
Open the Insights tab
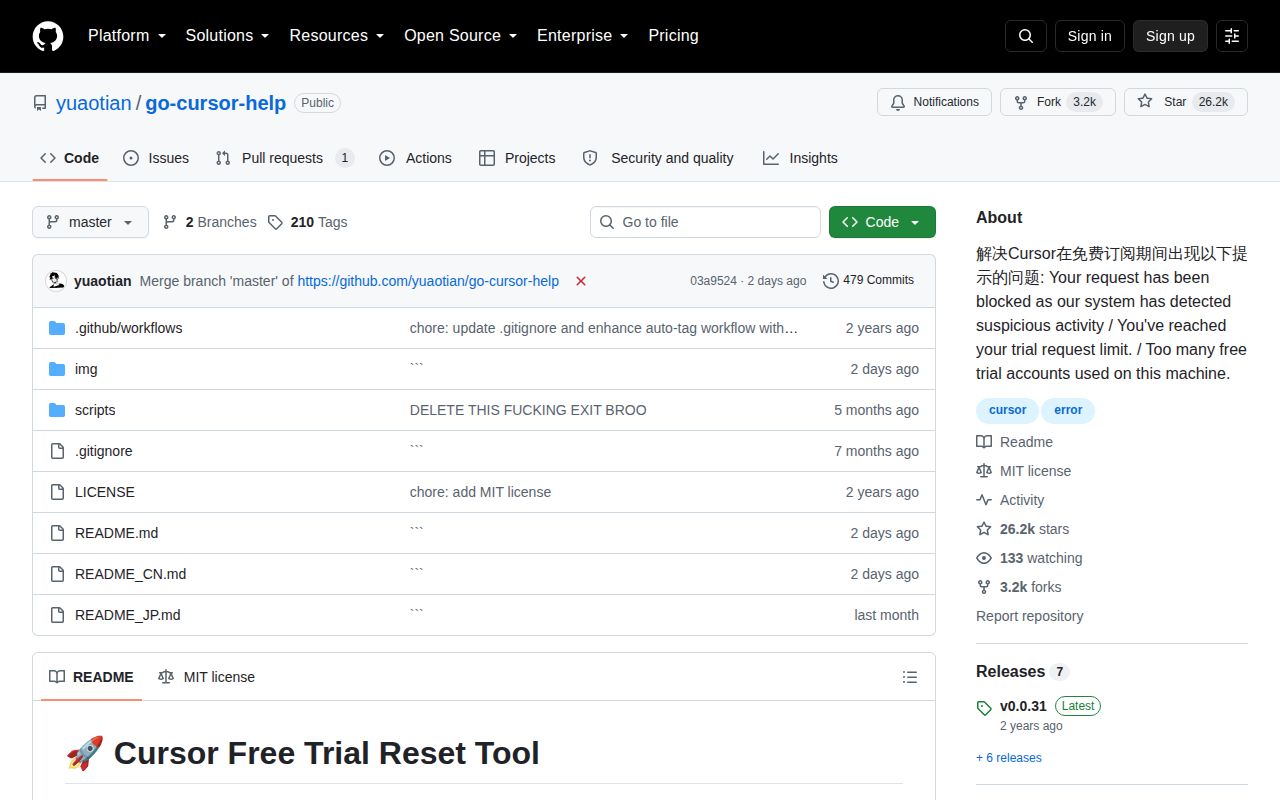pyautogui.click(x=800, y=158)
